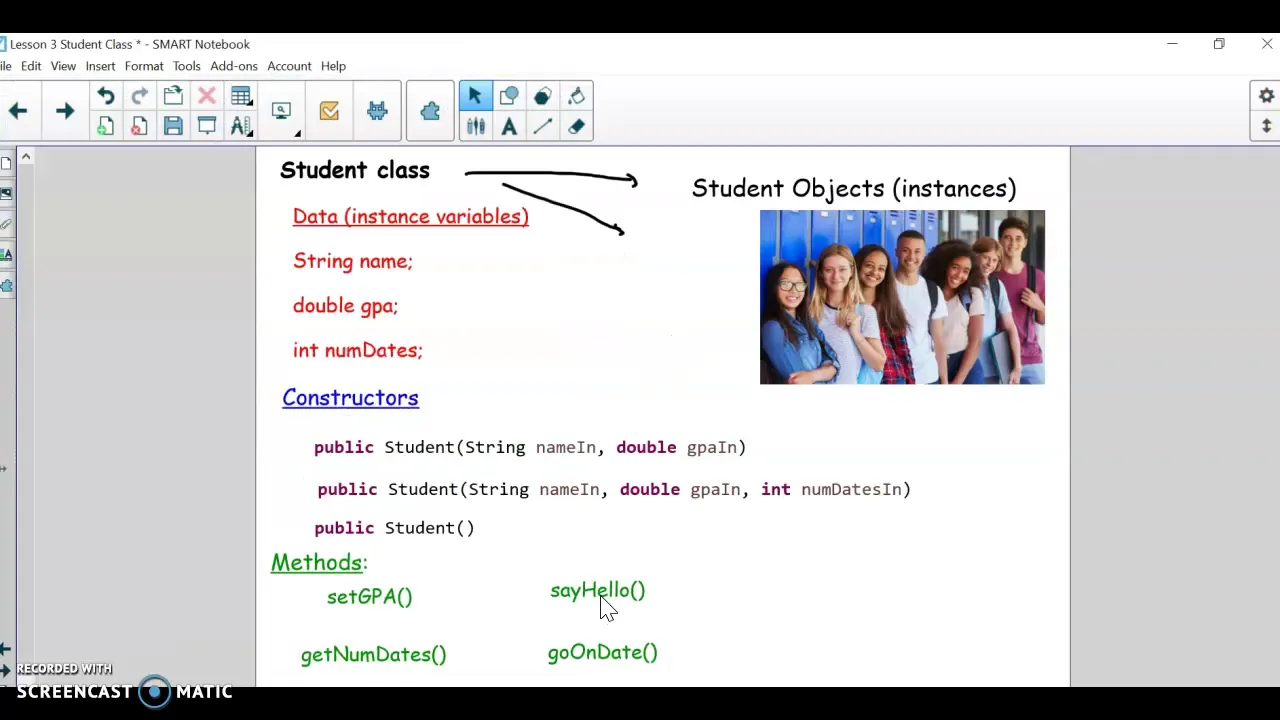Save the file with floppy disk icon
Screen dimensions: 1280x720
(173, 126)
